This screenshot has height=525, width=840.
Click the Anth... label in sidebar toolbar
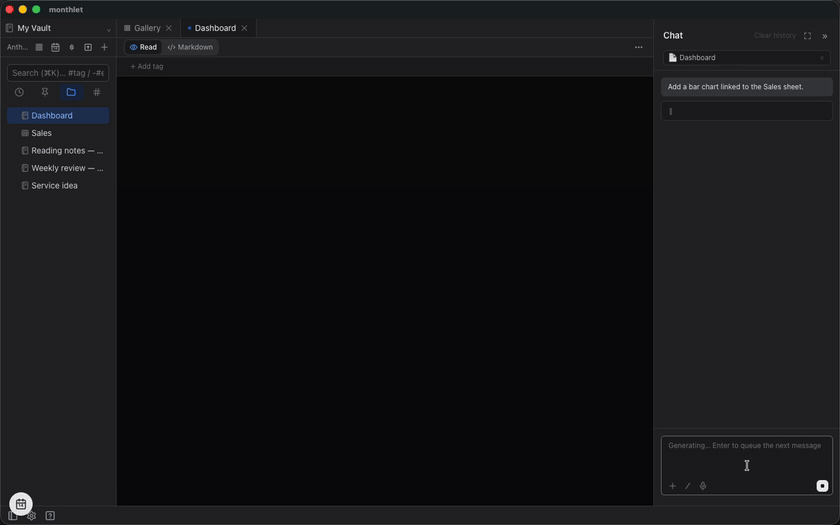point(17,47)
